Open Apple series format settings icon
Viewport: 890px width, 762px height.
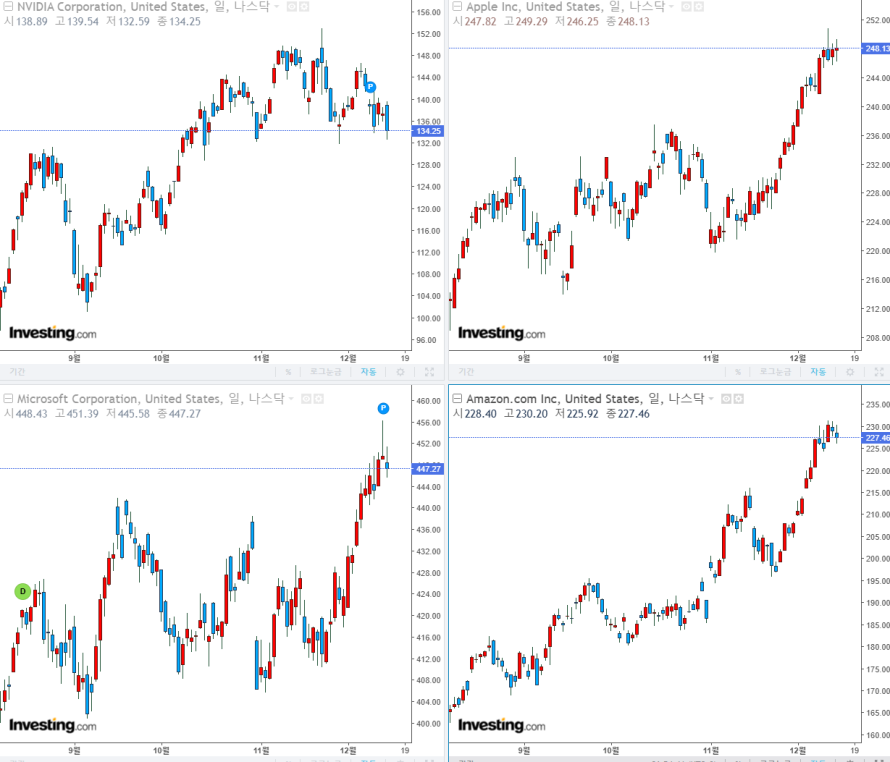tap(699, 7)
